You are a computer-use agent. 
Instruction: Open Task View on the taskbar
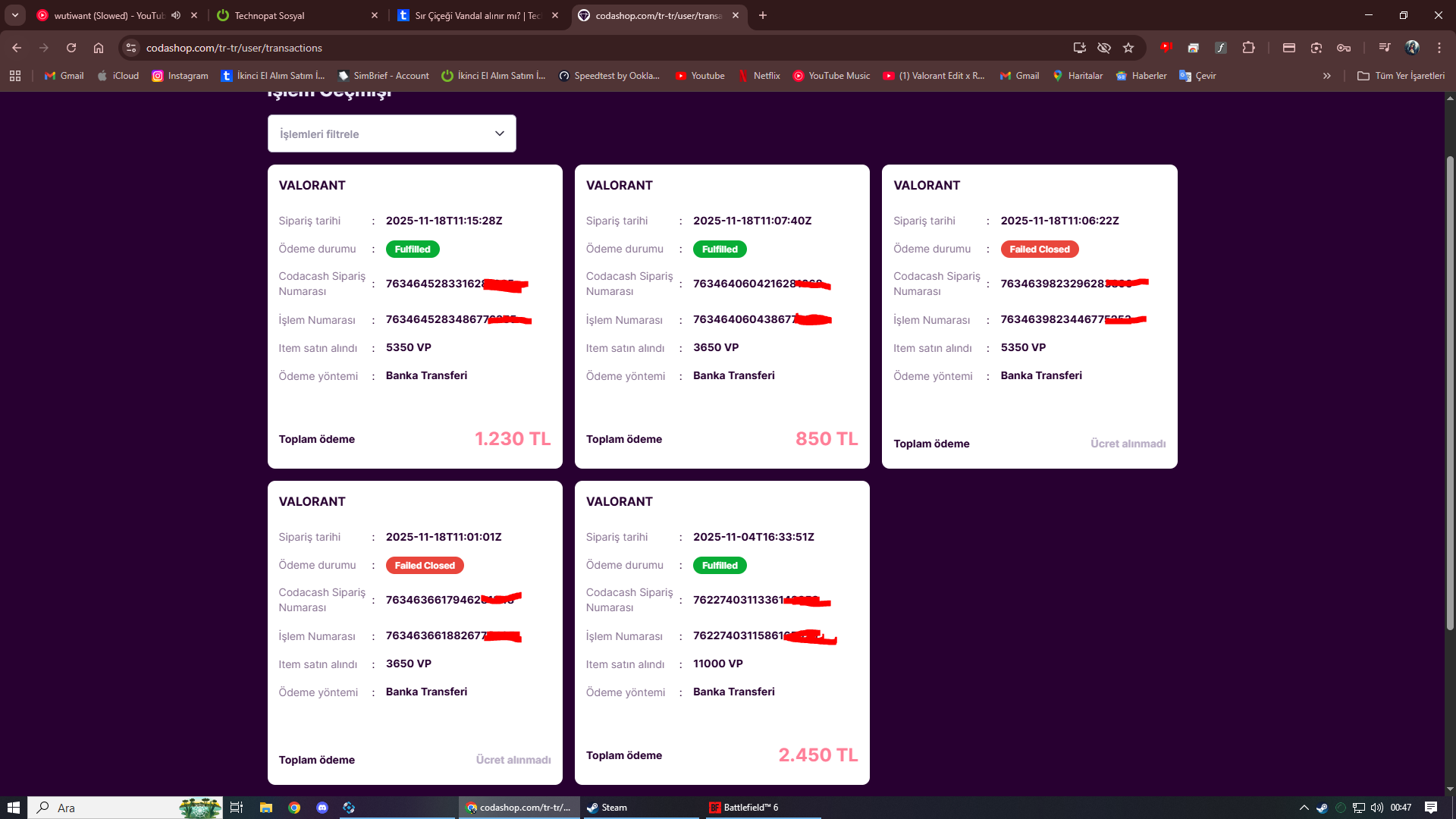coord(237,808)
